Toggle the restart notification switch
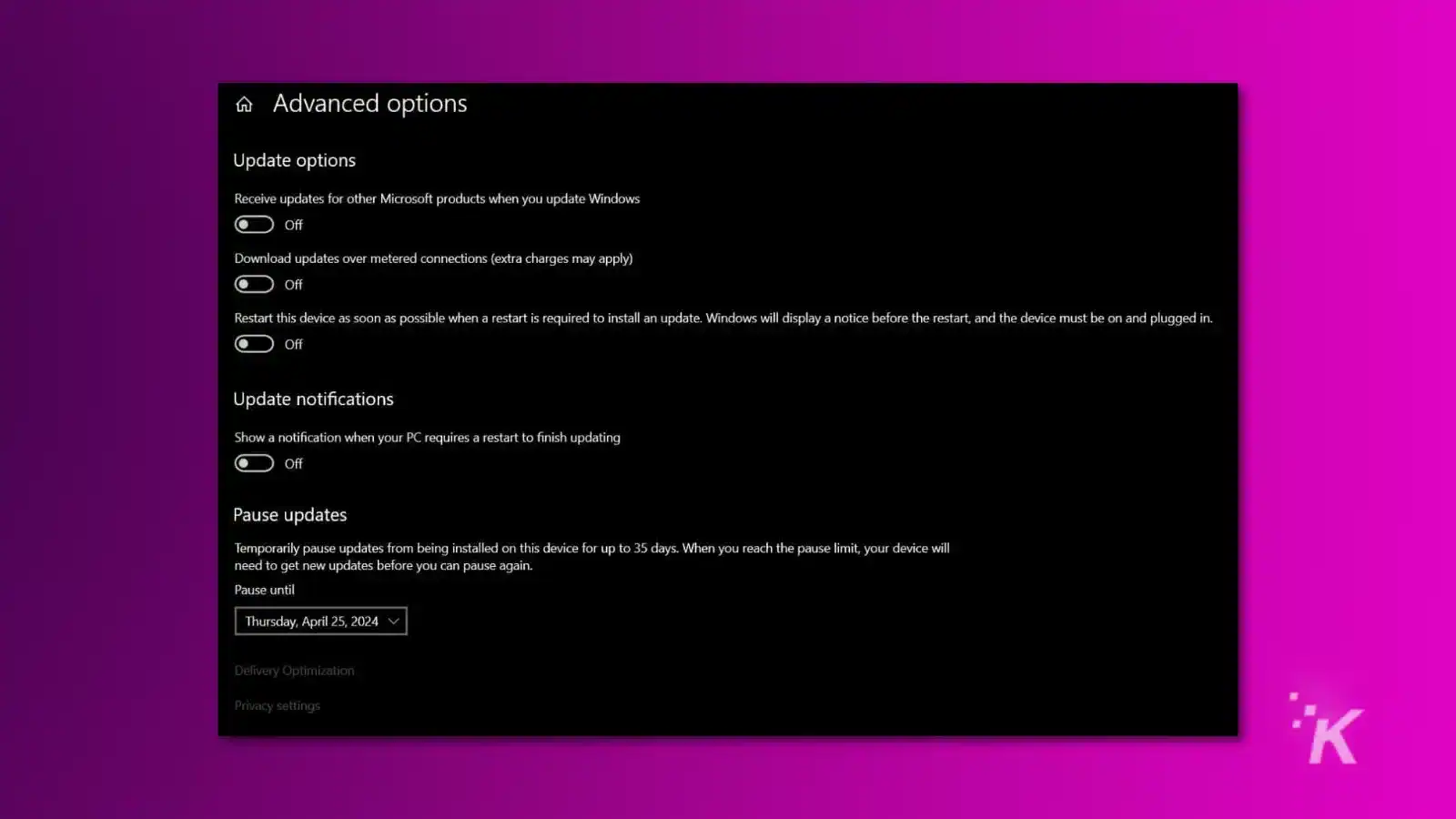The image size is (1456, 819). (x=254, y=463)
